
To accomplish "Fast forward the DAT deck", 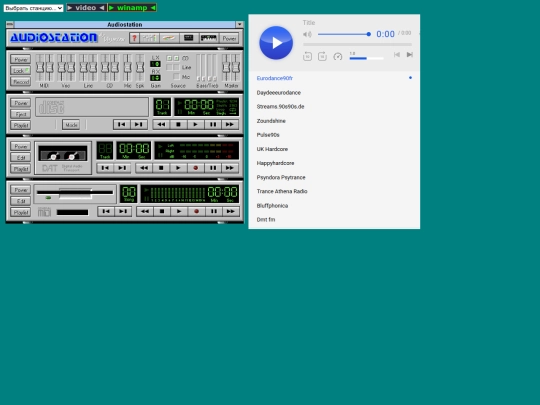I will click(230, 168).
